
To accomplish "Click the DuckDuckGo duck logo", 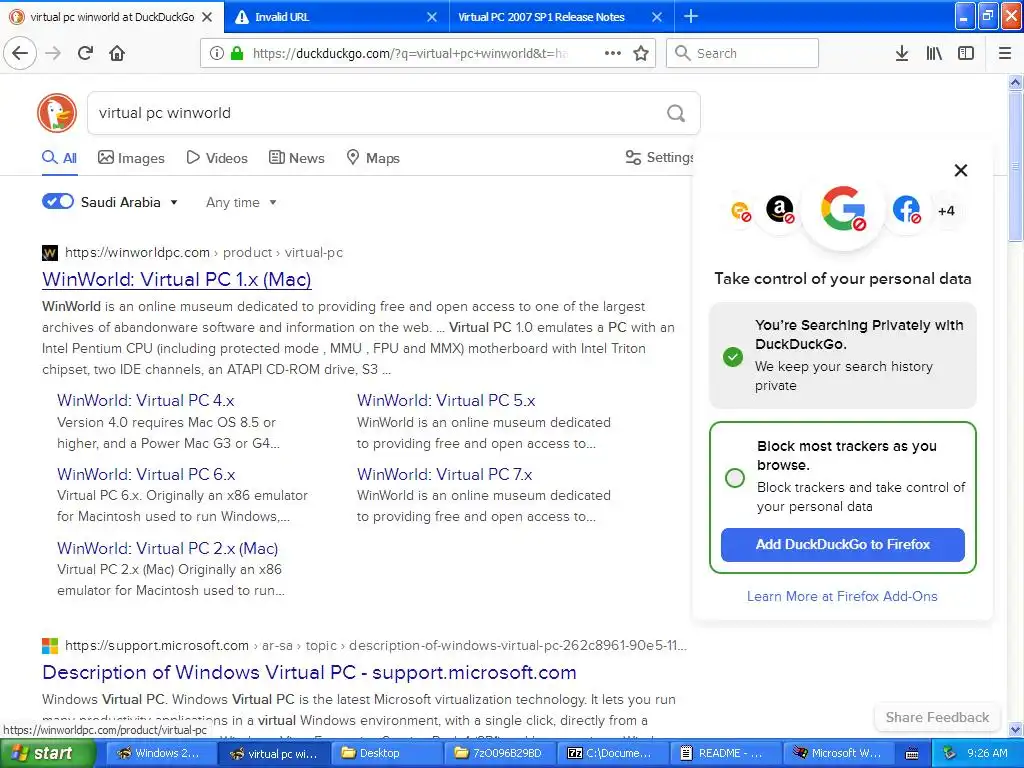I will point(57,113).
